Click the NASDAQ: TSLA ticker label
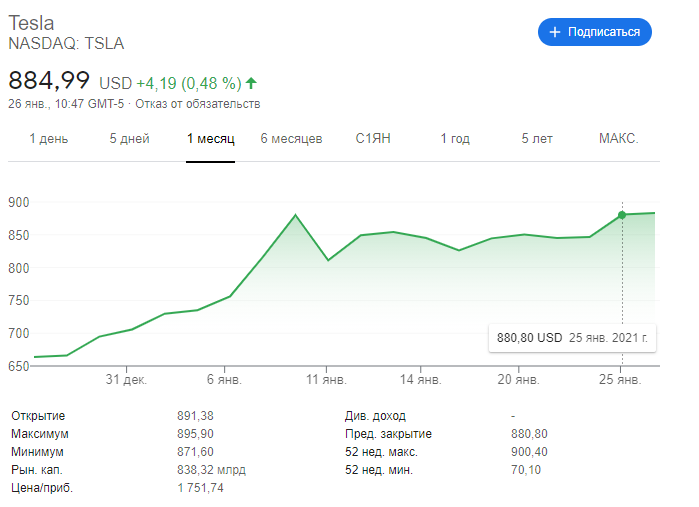699x507 pixels. [66, 43]
